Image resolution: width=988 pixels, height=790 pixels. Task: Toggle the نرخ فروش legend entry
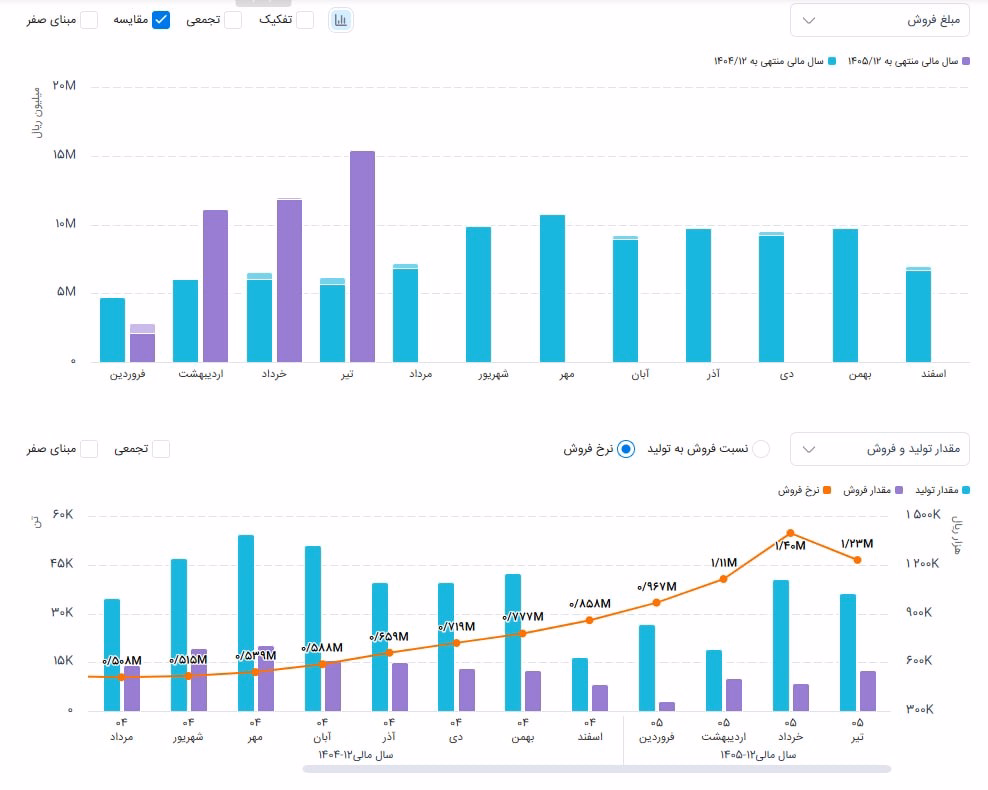(804, 490)
